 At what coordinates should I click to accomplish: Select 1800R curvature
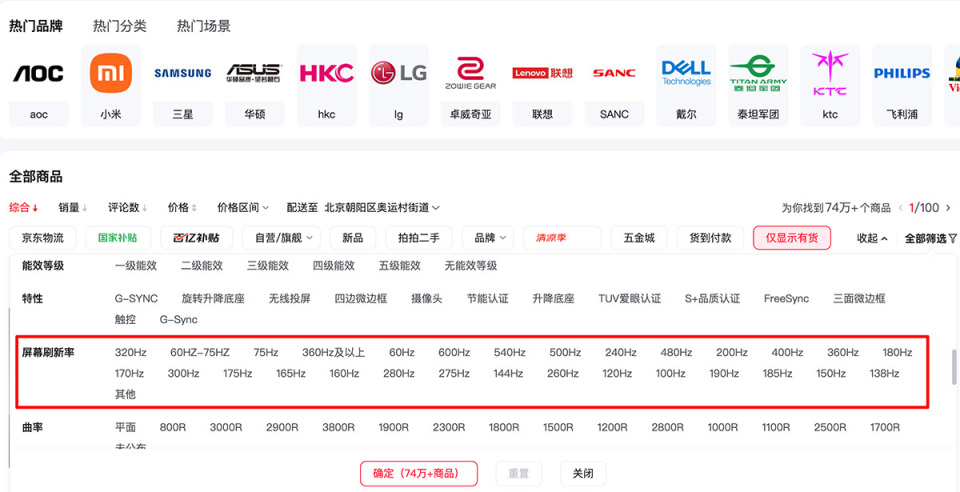[x=504, y=427]
